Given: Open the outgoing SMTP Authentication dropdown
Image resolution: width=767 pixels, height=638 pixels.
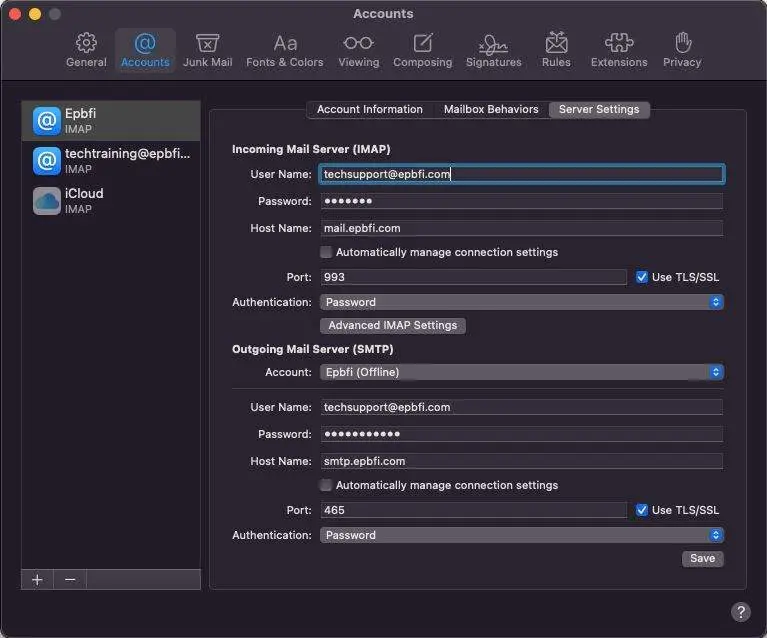Looking at the screenshot, I should click(521, 535).
